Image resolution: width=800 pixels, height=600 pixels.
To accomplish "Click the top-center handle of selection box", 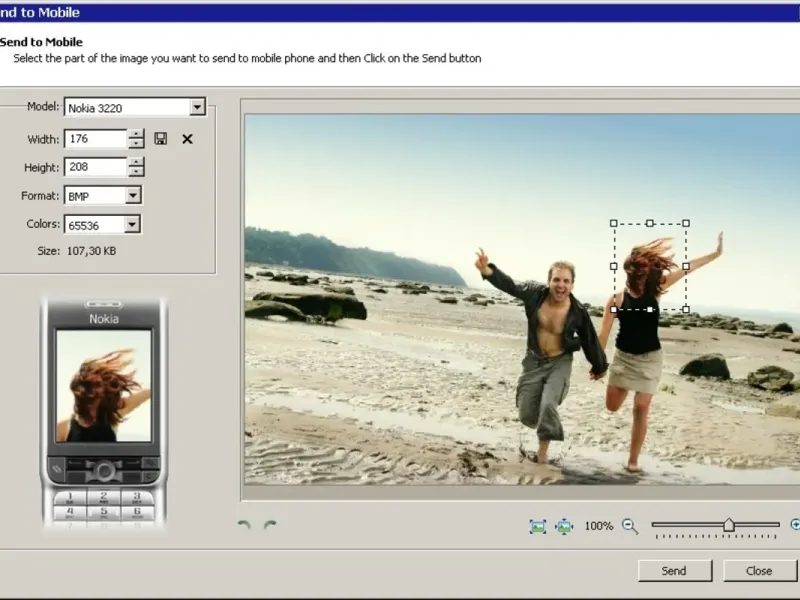I will click(x=650, y=223).
